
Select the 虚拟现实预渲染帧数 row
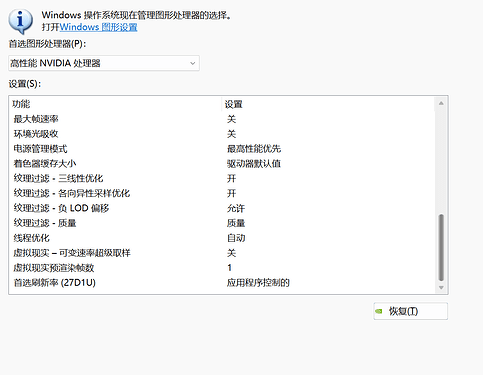point(222,268)
